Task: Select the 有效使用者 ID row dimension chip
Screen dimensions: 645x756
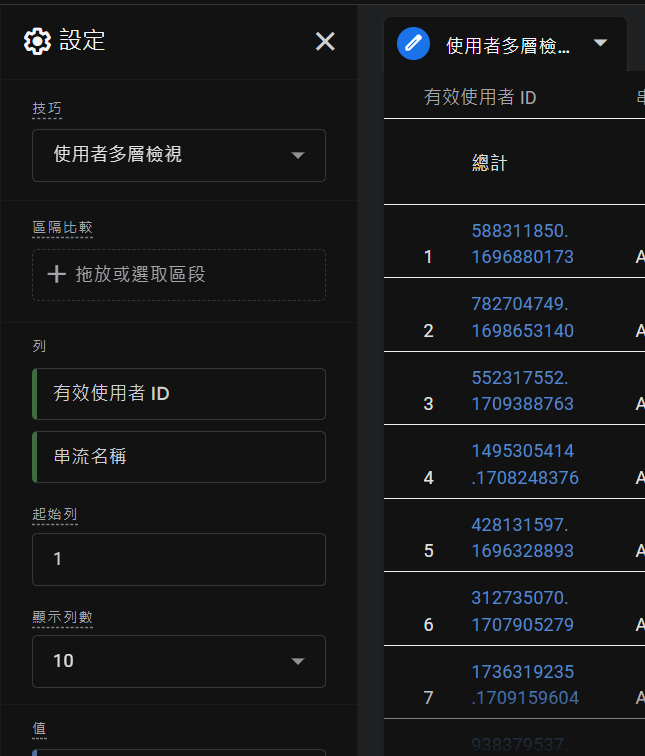Action: click(x=179, y=394)
